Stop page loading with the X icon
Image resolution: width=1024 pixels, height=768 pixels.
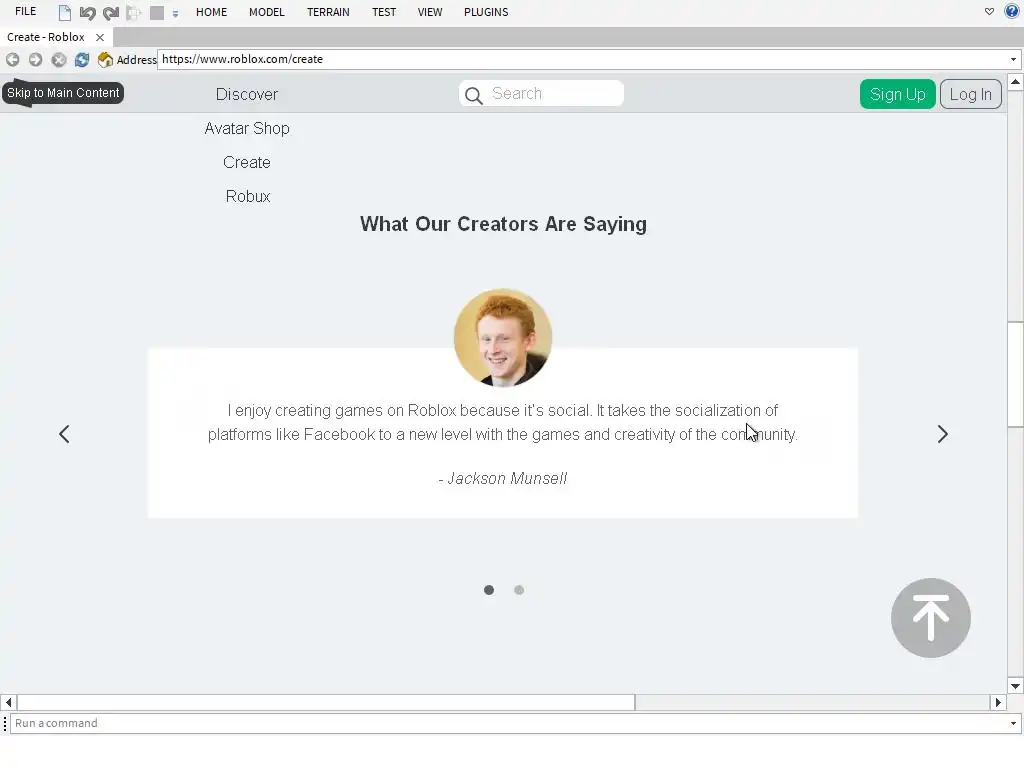point(59,59)
